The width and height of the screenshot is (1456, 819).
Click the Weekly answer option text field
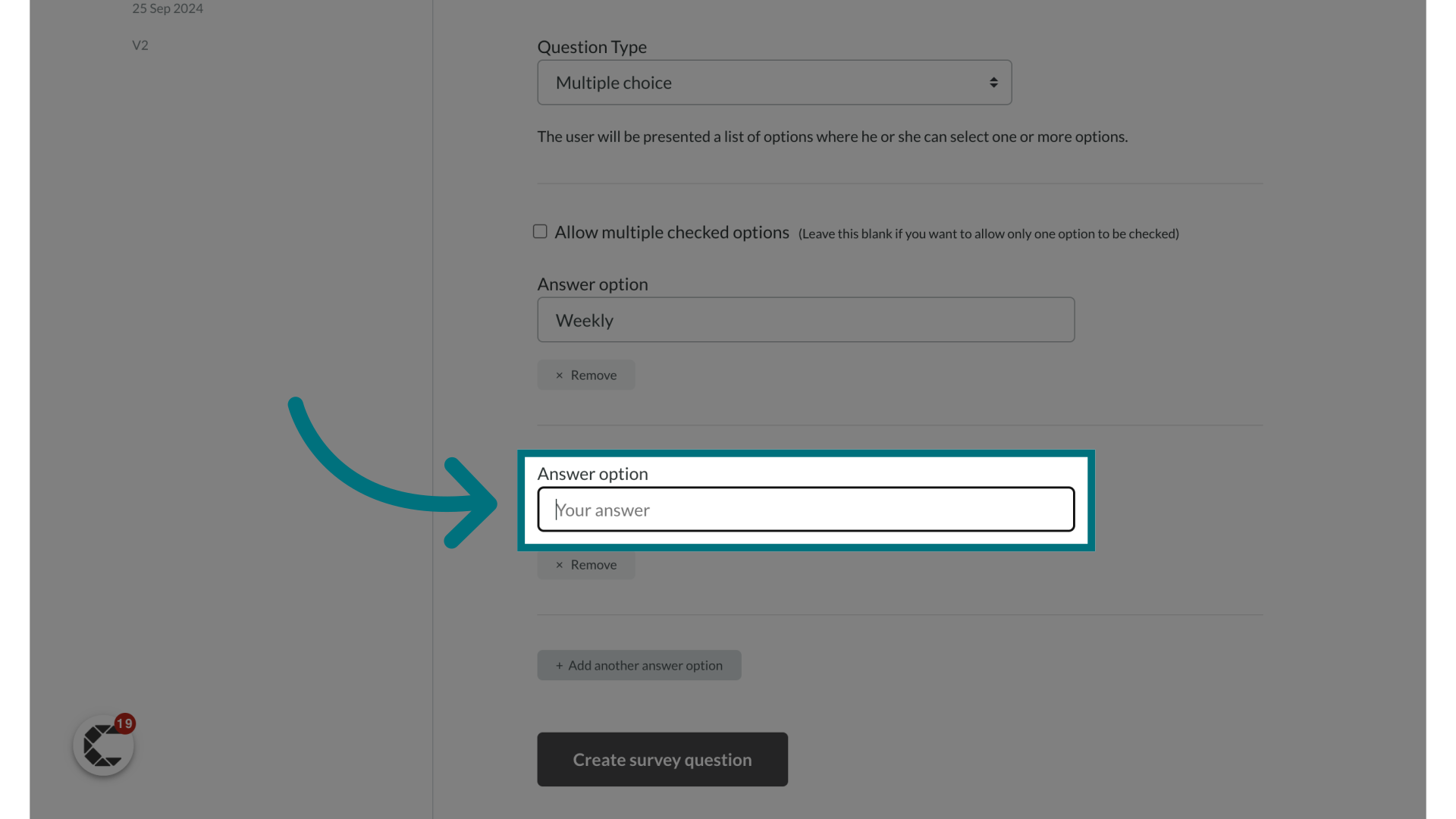tap(806, 320)
